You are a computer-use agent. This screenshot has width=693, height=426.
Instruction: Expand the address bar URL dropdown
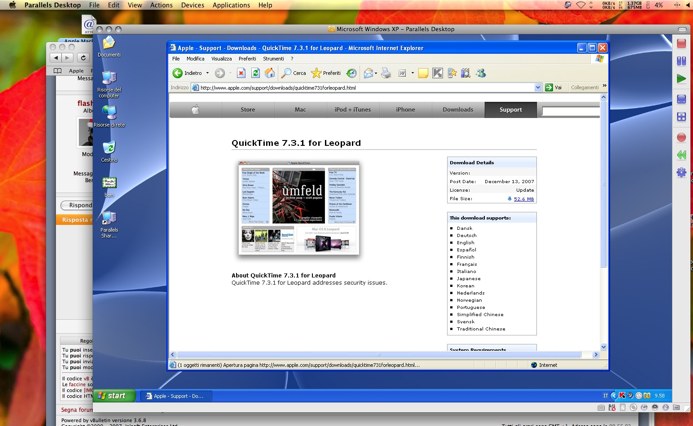coord(538,87)
